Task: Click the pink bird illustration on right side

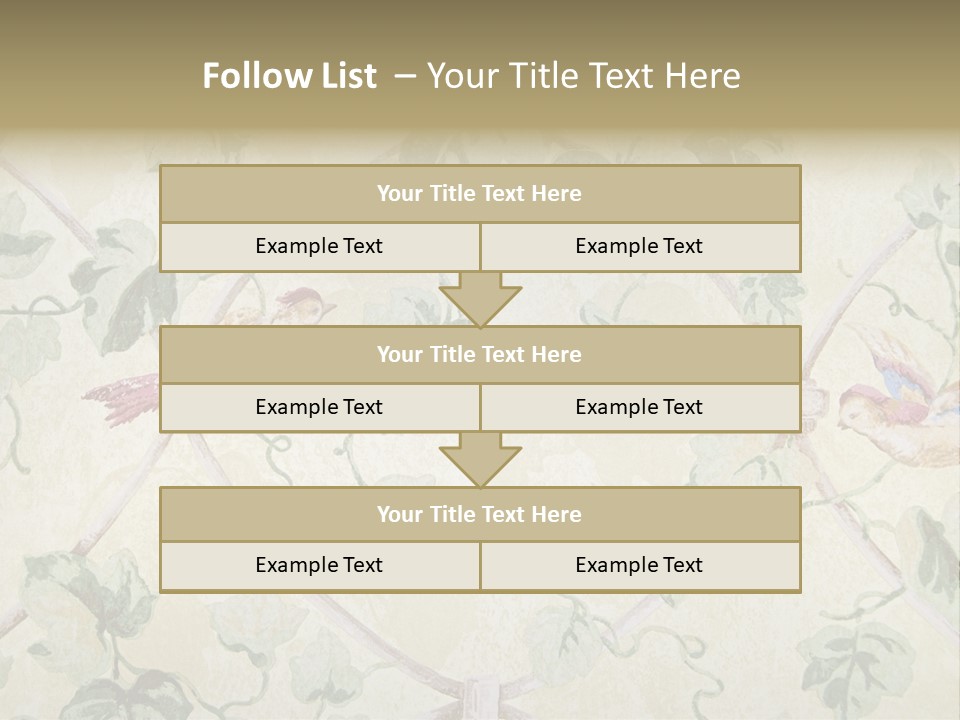Action: [897, 404]
